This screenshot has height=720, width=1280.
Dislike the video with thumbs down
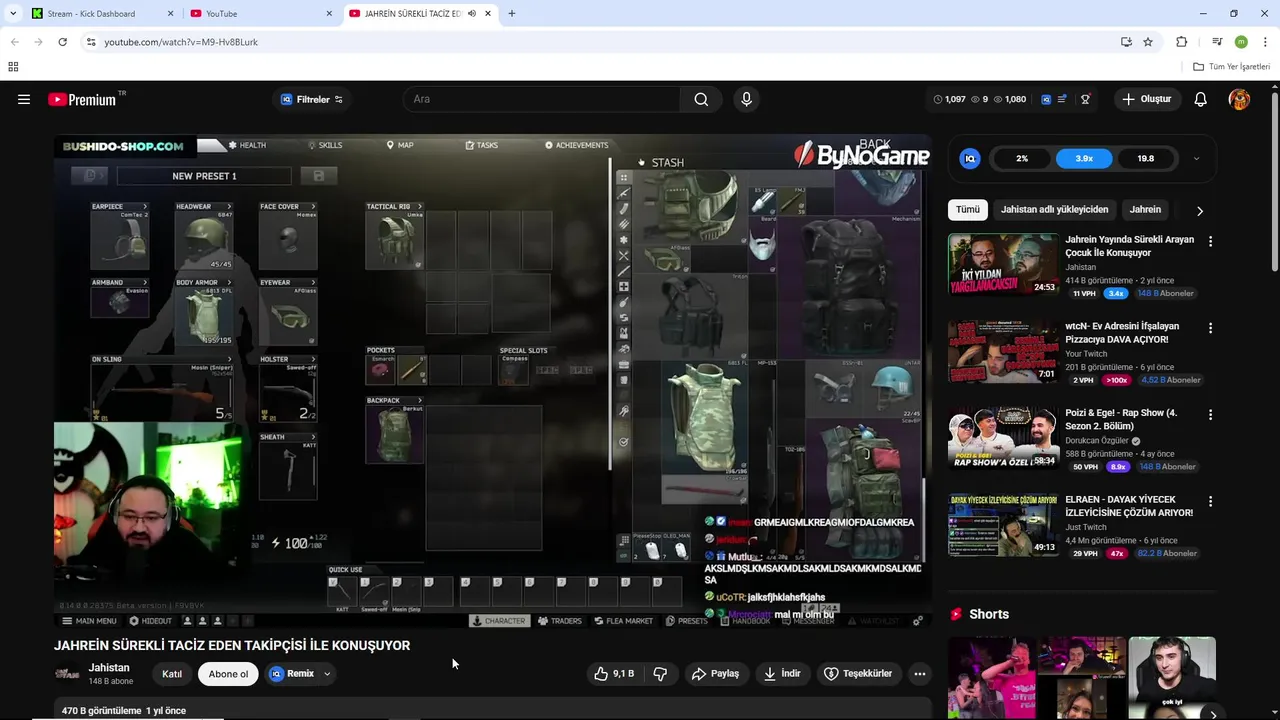(661, 674)
